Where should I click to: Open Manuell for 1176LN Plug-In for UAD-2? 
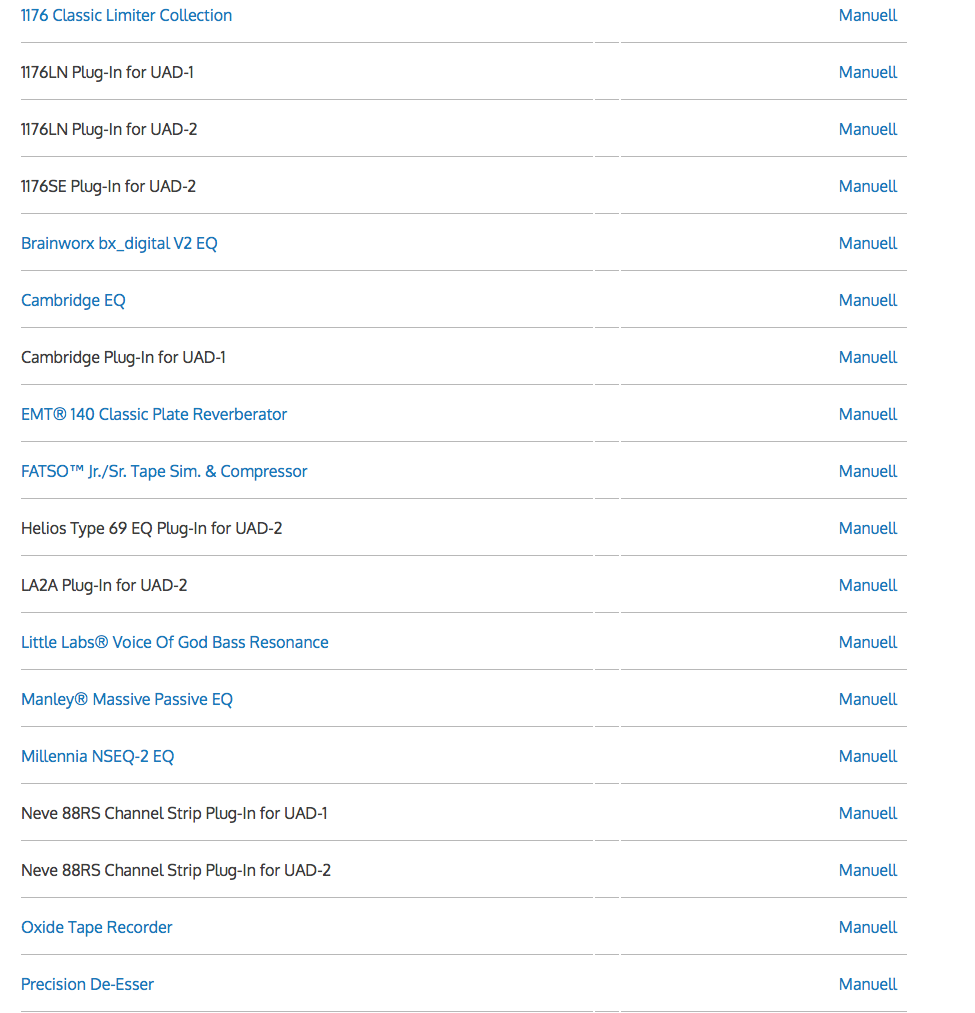[867, 129]
